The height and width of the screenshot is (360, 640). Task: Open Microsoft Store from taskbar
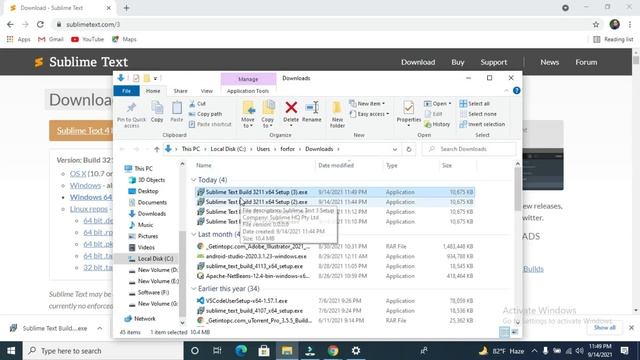tap(264, 351)
